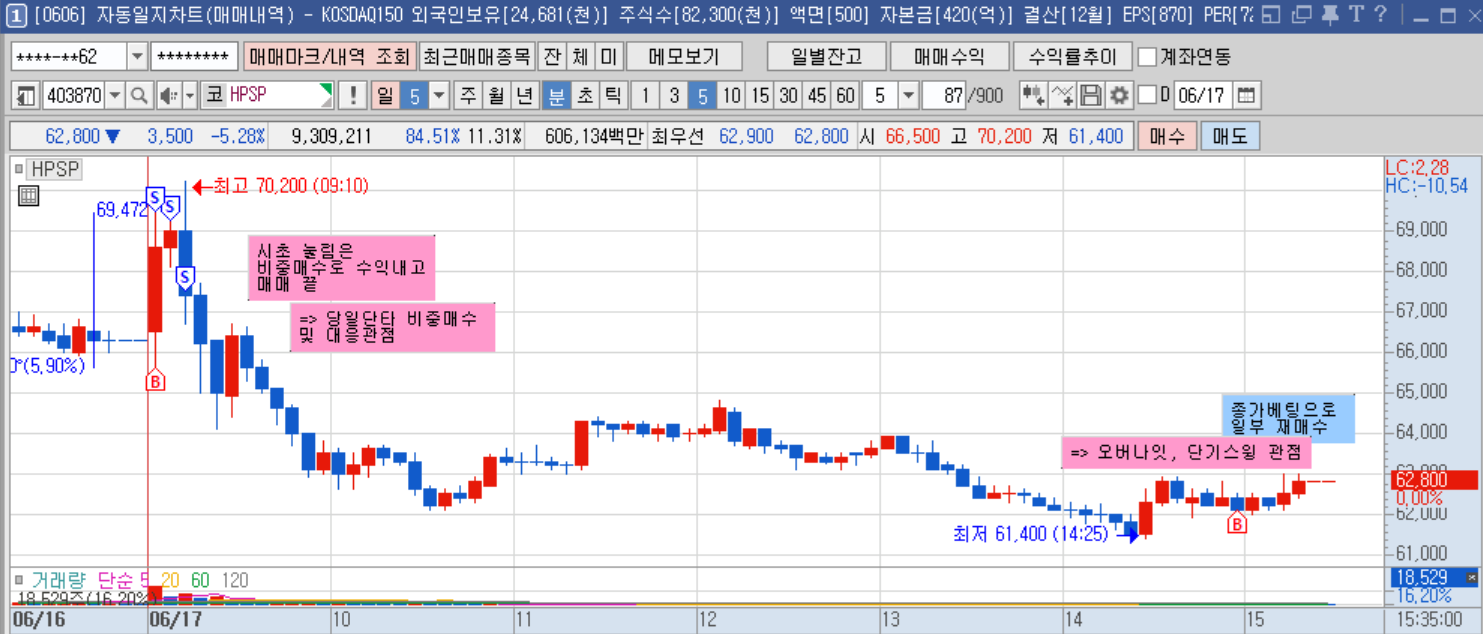Click 수익률추이 button
Screen dimensions: 1483x634
click(1071, 57)
